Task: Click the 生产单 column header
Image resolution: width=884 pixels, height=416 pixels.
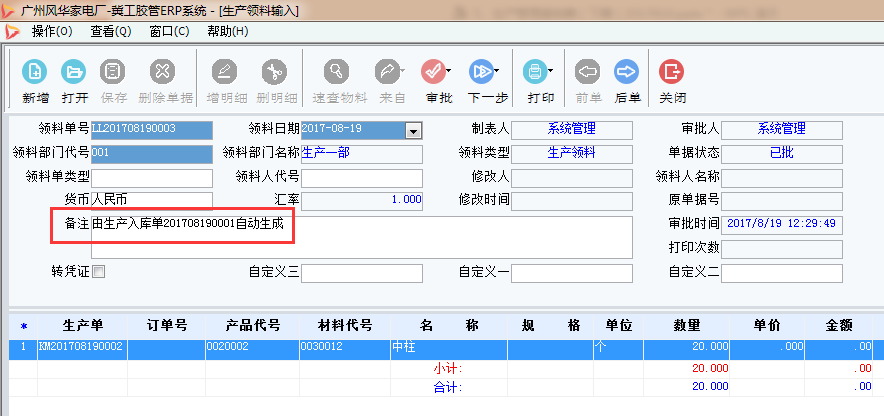Action: 82,326
